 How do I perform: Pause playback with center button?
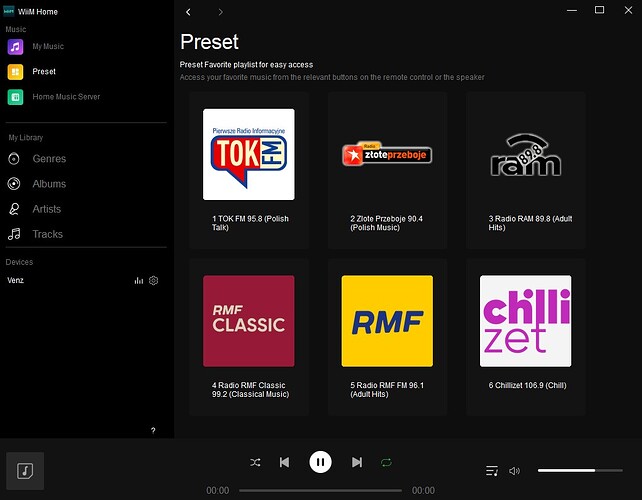point(321,462)
